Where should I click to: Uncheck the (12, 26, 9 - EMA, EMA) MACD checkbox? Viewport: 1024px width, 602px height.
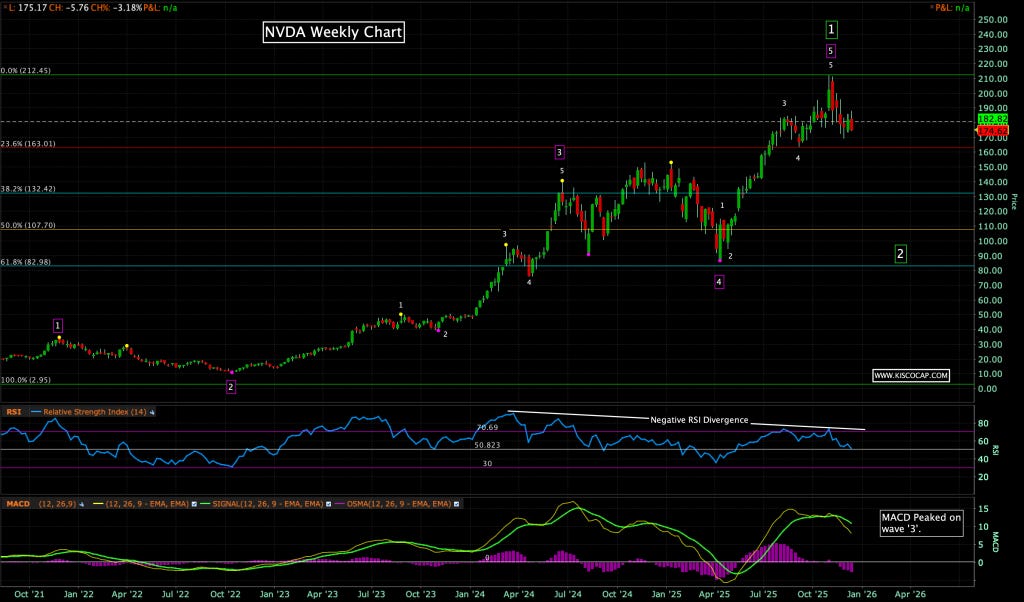(194, 503)
